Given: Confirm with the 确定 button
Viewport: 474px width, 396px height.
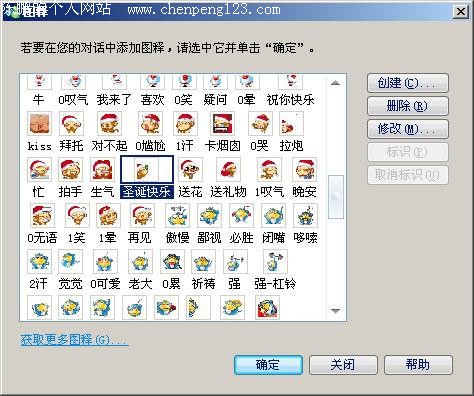Looking at the screenshot, I should point(268,365).
